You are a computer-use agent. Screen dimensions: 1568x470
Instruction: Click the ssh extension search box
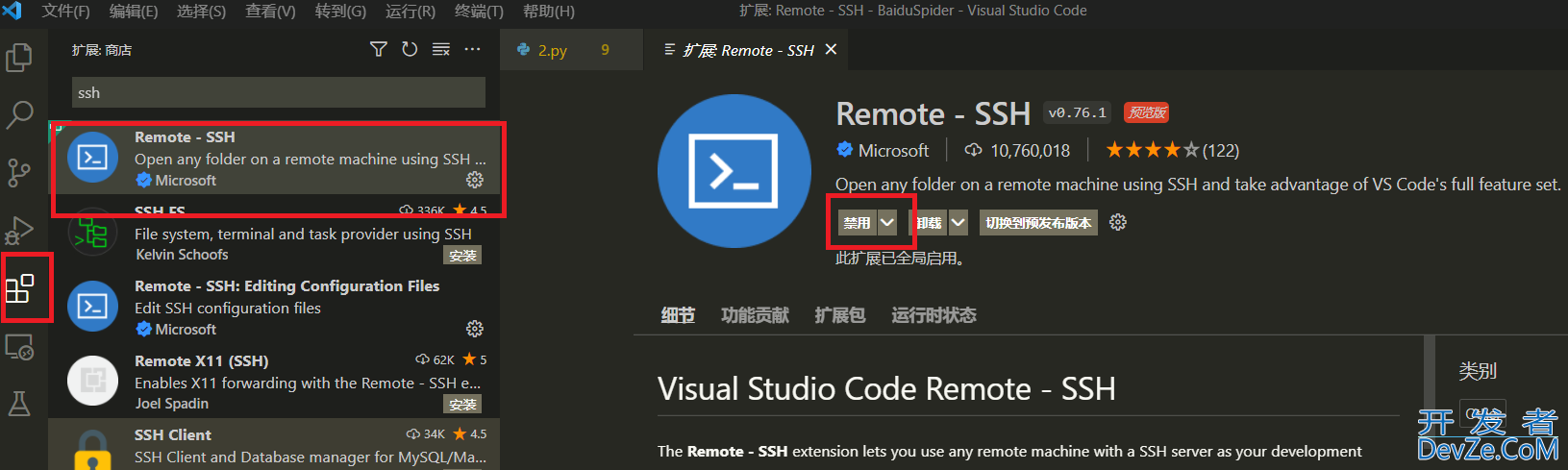(x=279, y=92)
